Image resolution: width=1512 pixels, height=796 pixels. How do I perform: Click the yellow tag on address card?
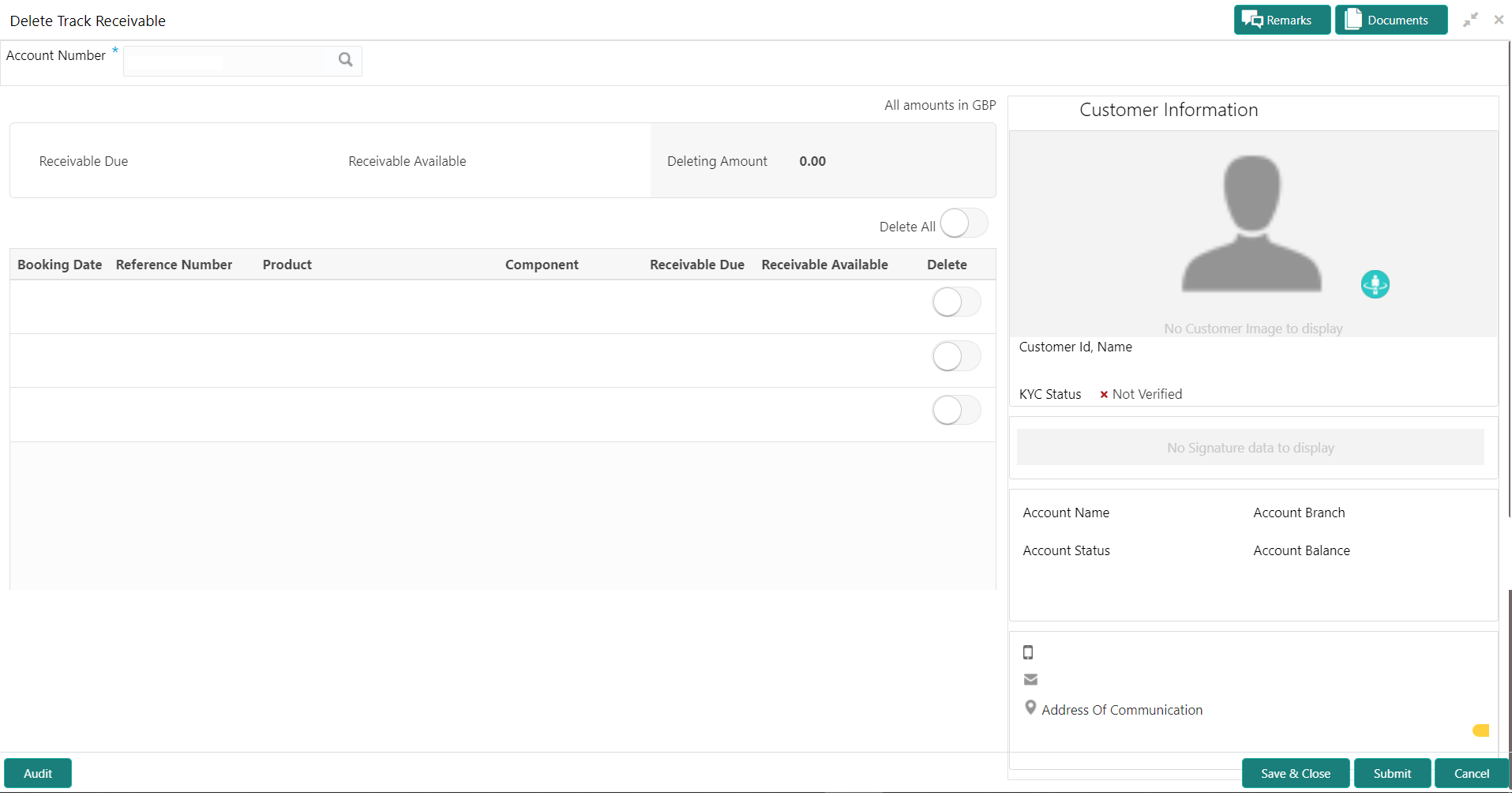click(1481, 730)
